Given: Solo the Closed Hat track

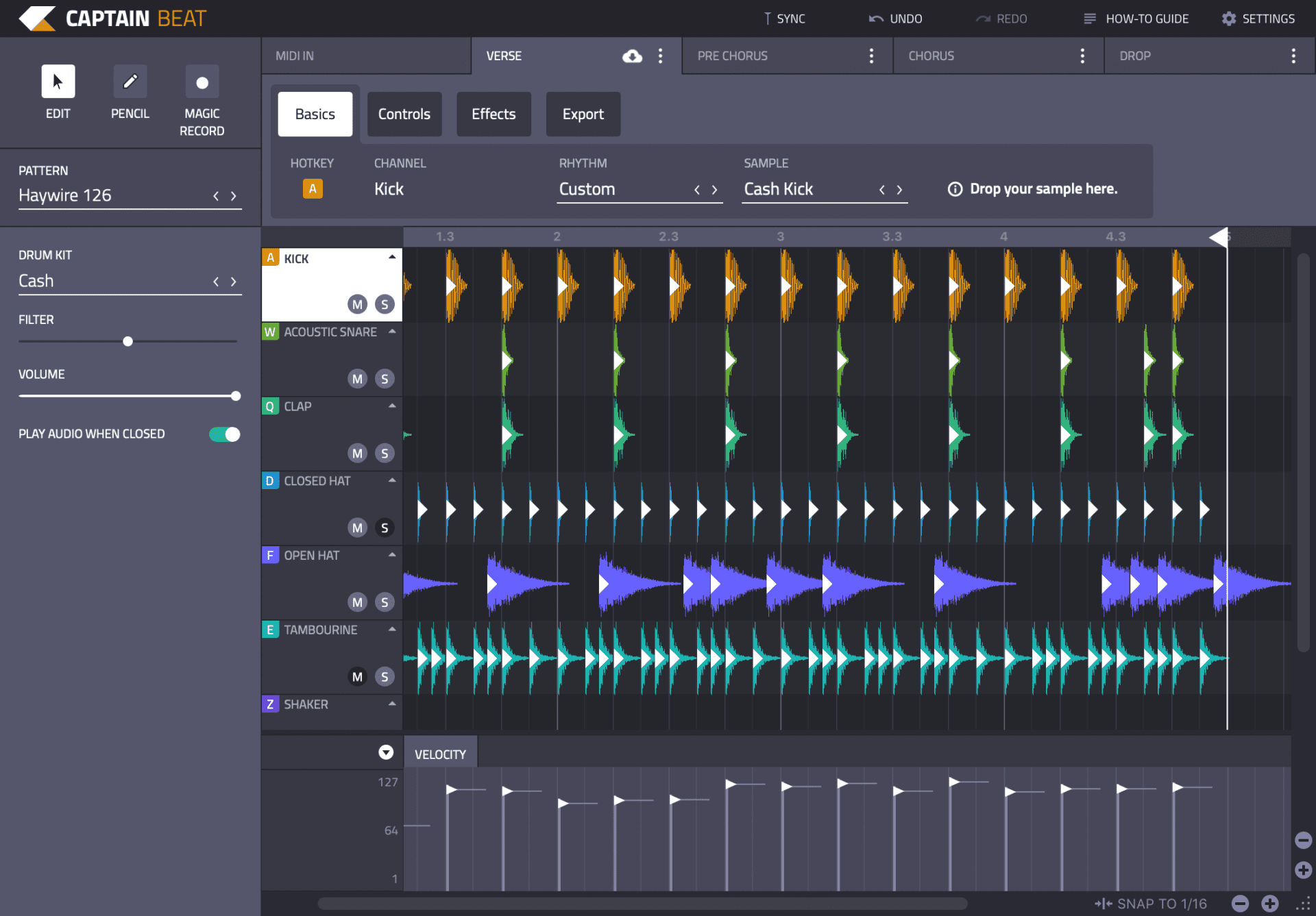Looking at the screenshot, I should pos(385,528).
